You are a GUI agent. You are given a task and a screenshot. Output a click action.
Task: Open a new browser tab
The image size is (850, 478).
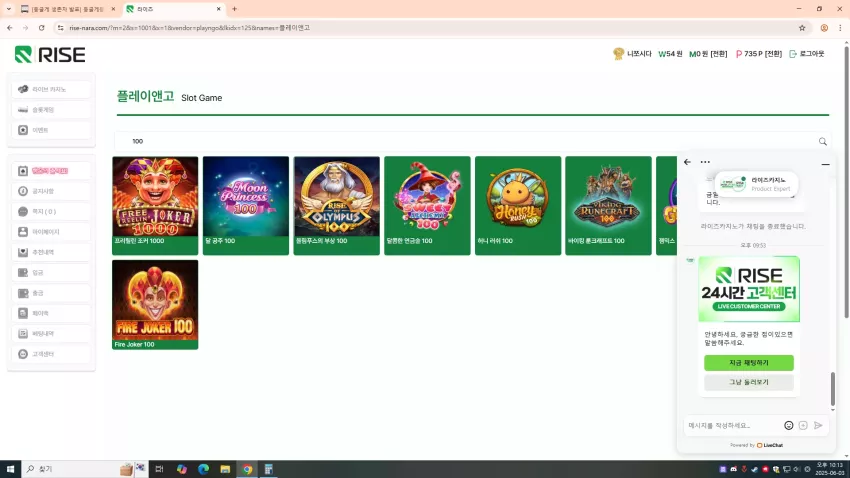[x=234, y=9]
